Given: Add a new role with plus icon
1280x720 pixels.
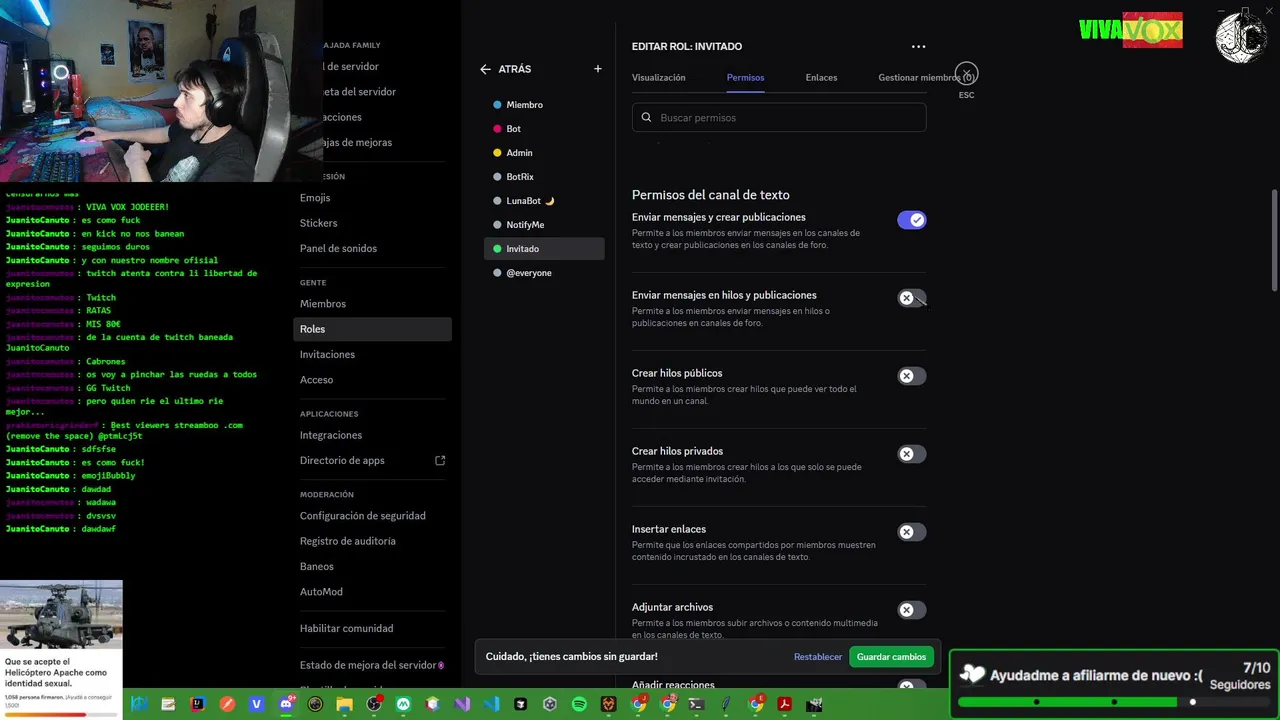Looking at the screenshot, I should pos(598,69).
